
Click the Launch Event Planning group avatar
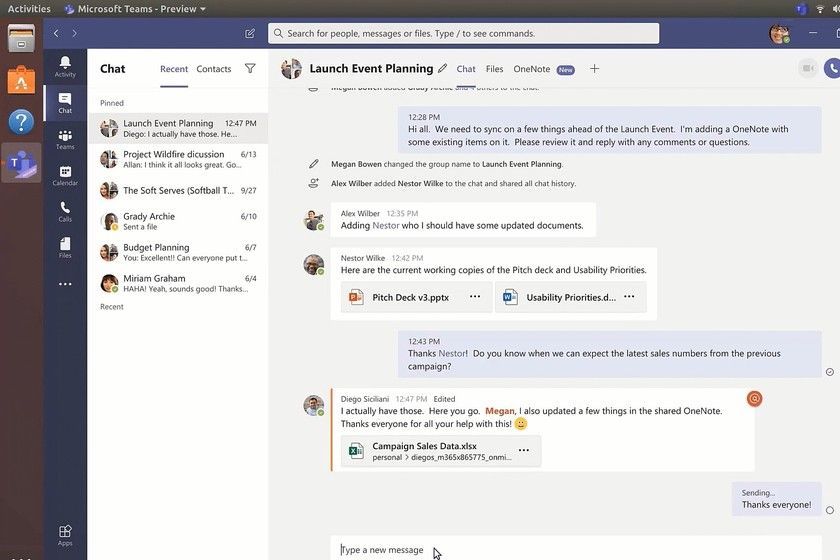pyautogui.click(x=291, y=69)
